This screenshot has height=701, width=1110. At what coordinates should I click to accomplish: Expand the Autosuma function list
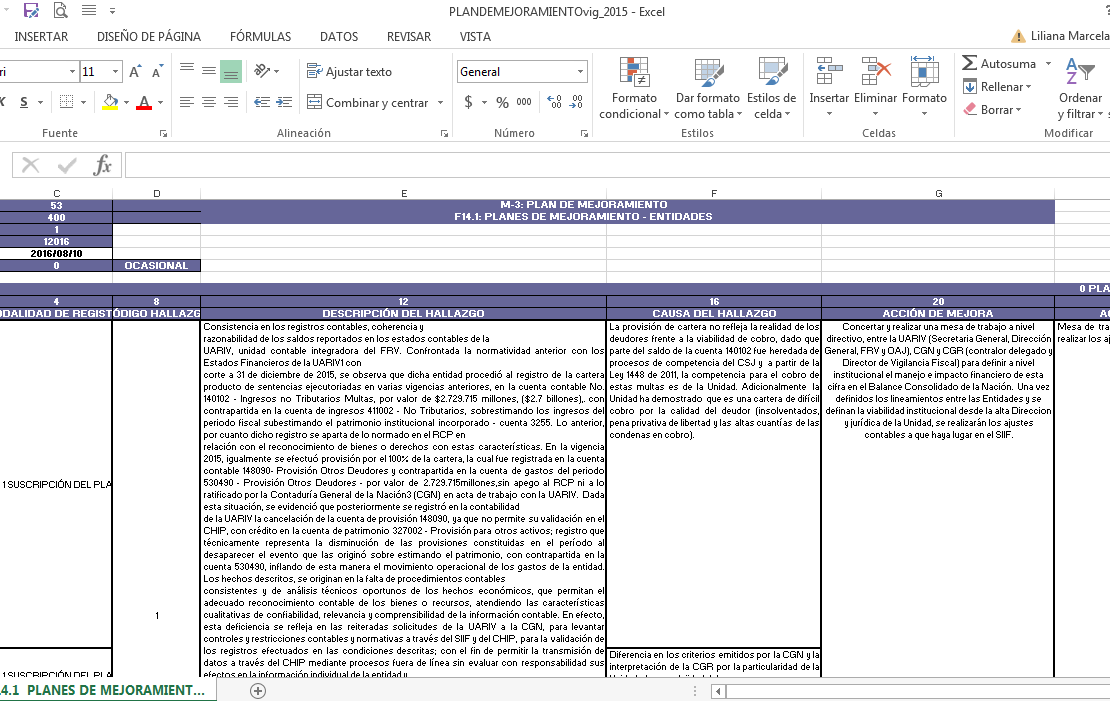[x=1048, y=64]
